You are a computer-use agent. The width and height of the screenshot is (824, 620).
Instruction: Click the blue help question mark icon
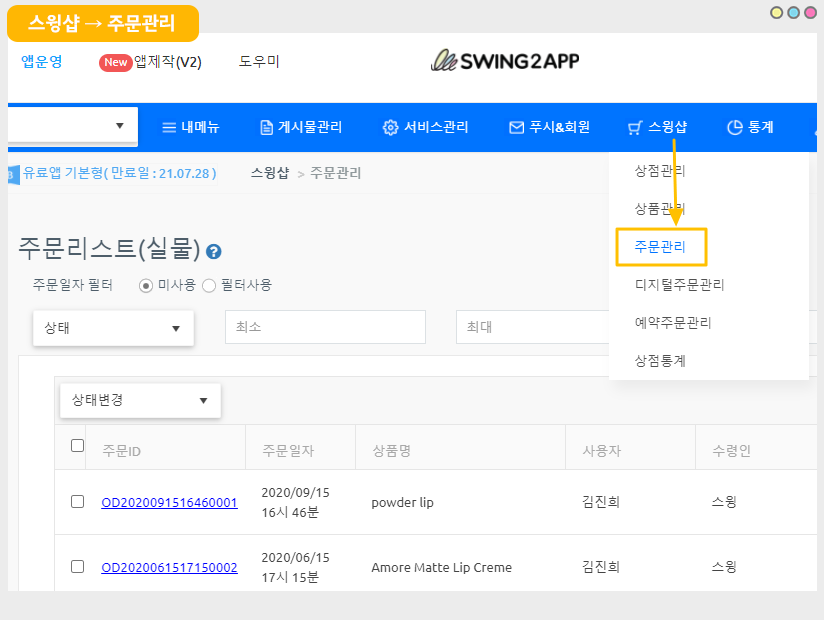point(213,252)
